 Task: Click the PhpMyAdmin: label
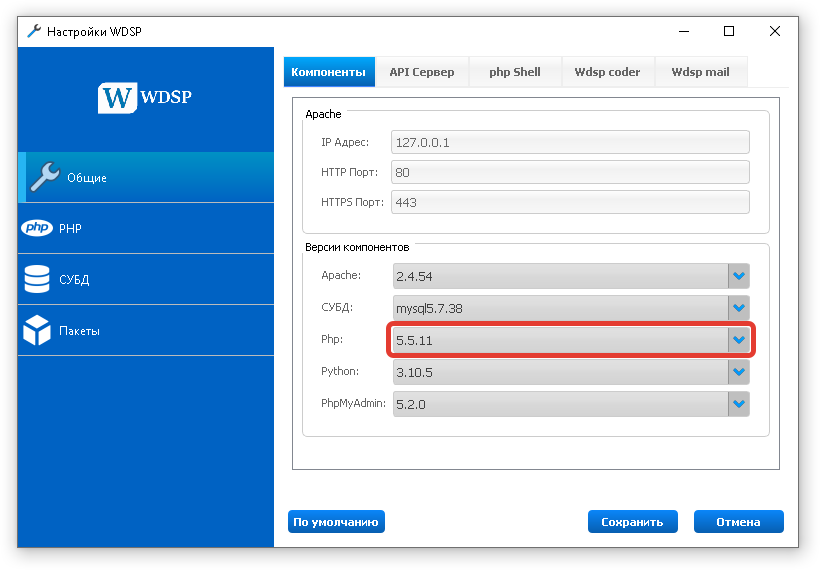click(354, 403)
